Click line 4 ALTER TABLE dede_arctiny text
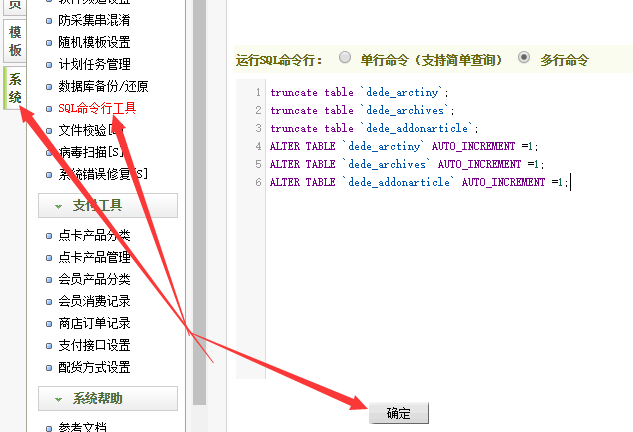This screenshot has width=633, height=432. 404,146
